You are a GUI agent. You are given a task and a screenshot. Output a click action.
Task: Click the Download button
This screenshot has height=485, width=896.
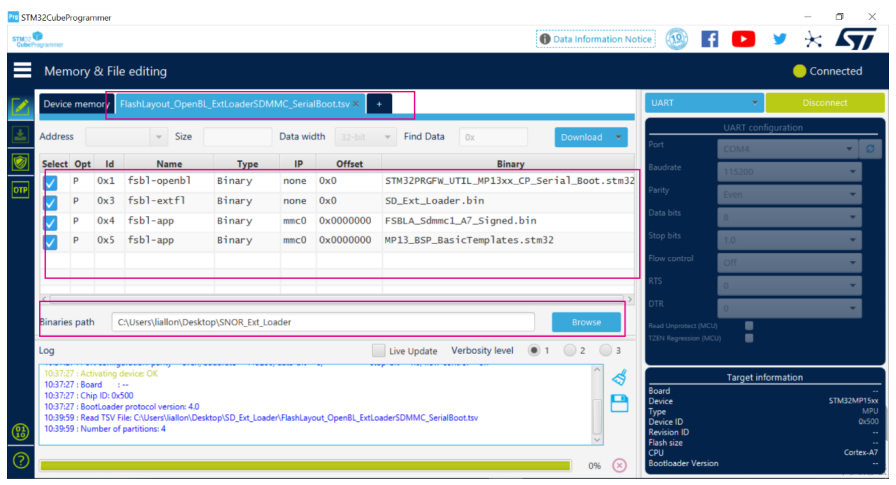pos(582,137)
